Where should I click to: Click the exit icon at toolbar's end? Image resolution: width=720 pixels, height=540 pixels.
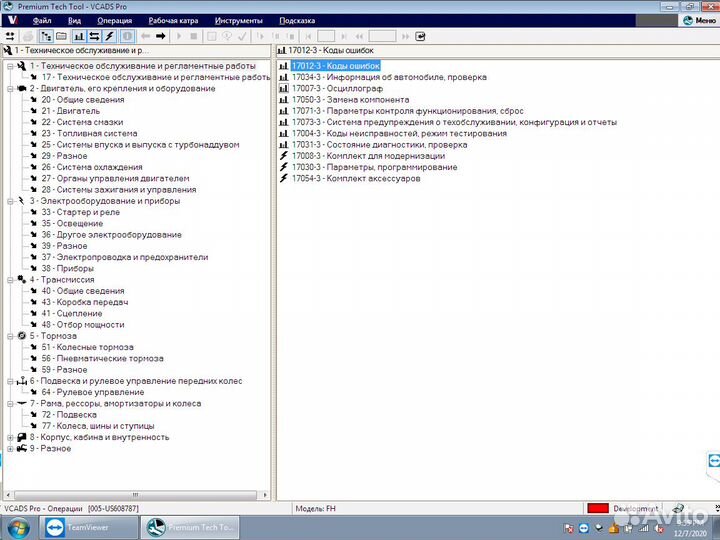point(420,36)
